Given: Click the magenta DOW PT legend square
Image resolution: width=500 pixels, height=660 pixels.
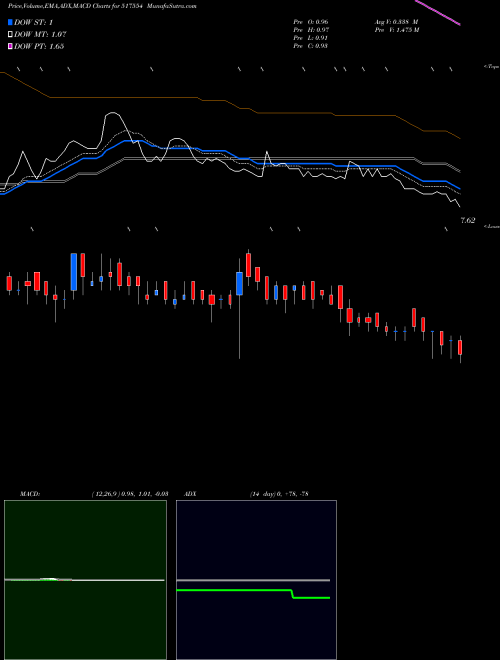Looking at the screenshot, I should (10, 46).
